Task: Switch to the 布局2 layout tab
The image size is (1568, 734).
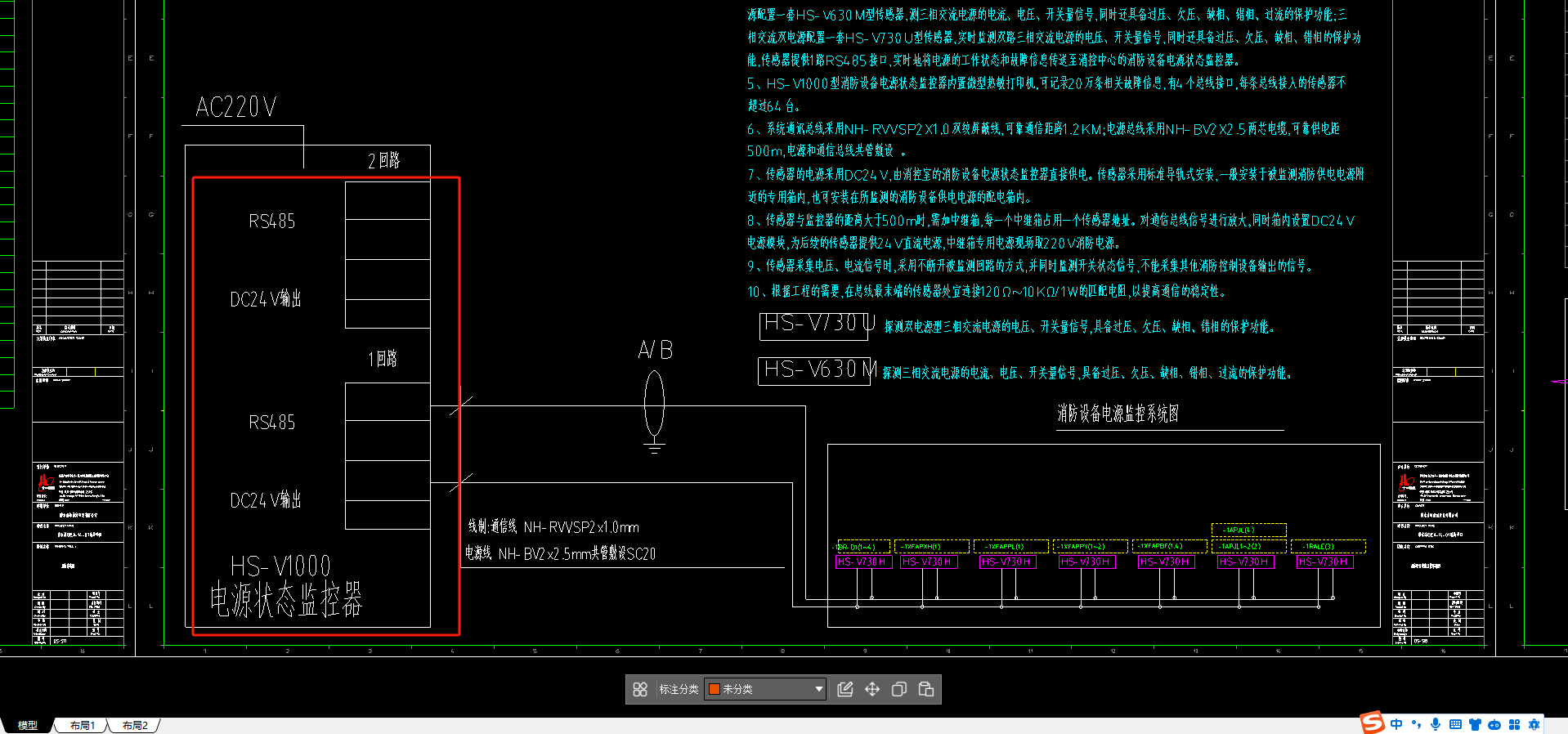Action: (x=135, y=725)
